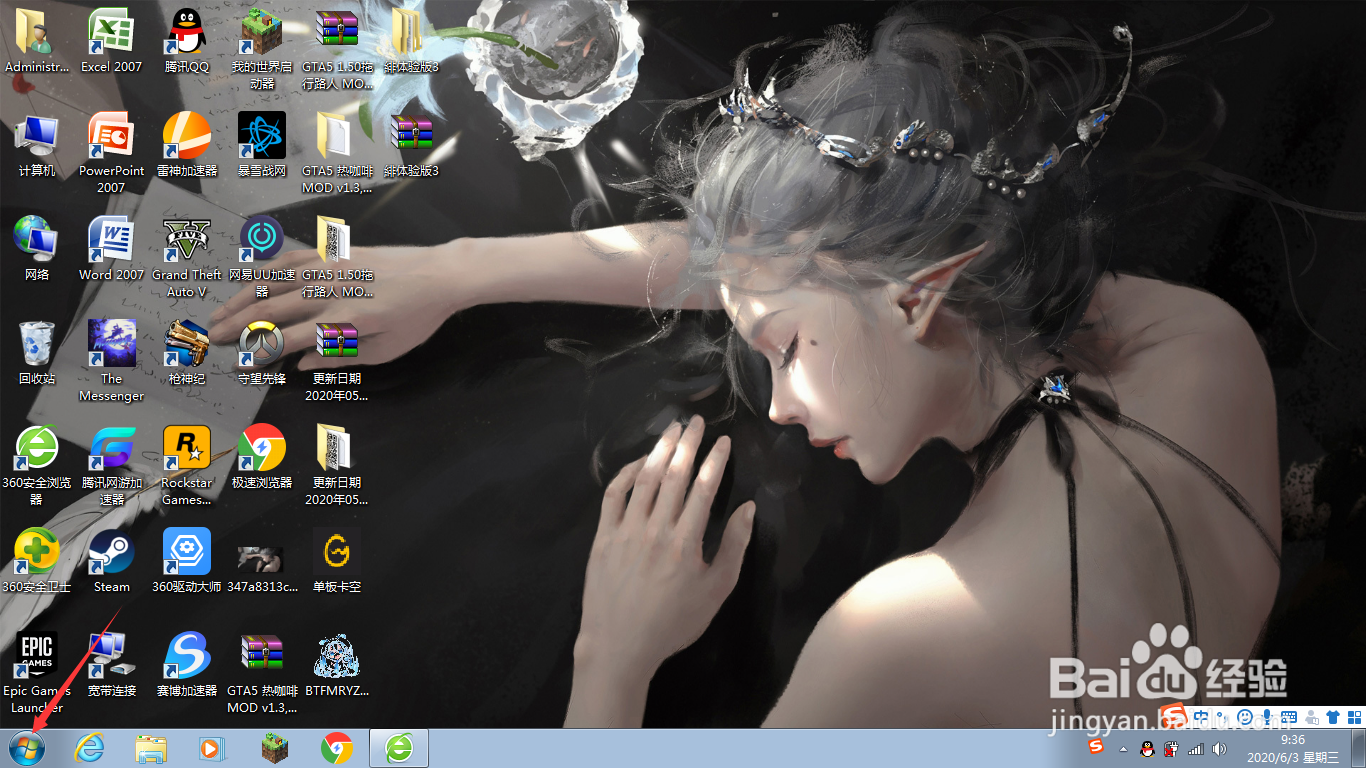Open the 计算机 desktop icon
Image resolution: width=1366 pixels, height=768 pixels.
click(37, 135)
